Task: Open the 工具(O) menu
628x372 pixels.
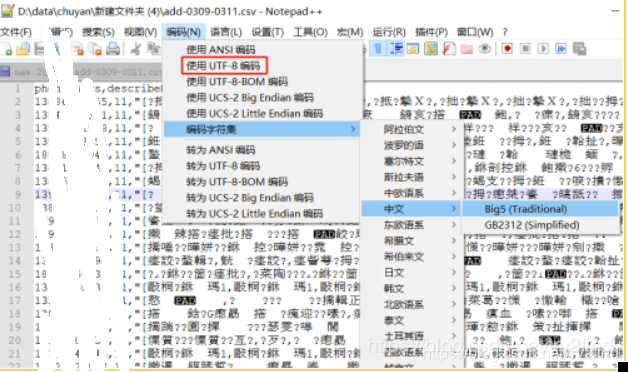Action: point(310,32)
